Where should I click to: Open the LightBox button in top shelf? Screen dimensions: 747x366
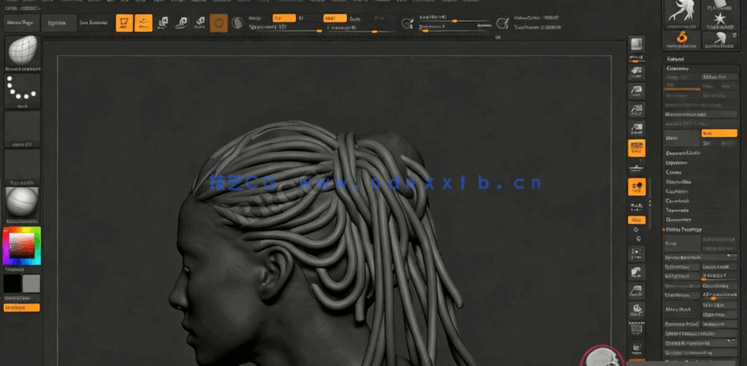click(59, 23)
